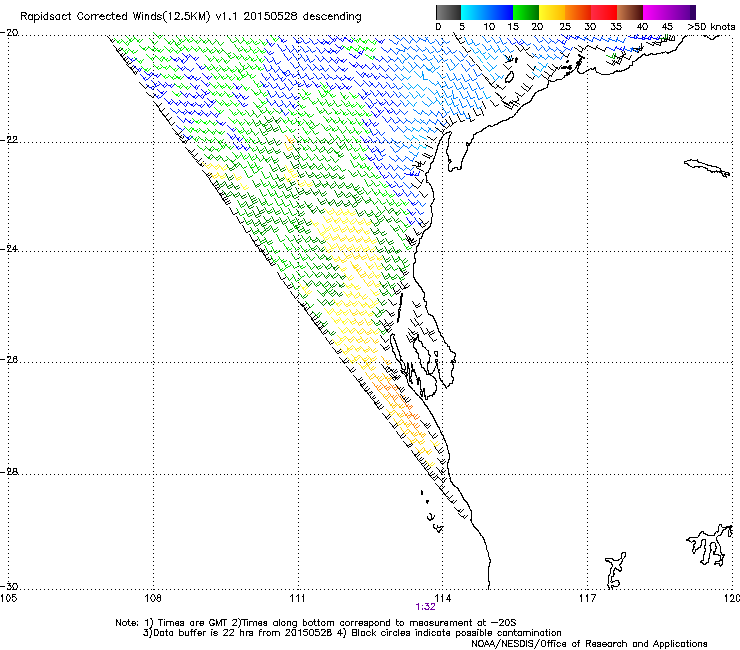The image size is (740, 650).
Task: Click the '-24' latitude axis label
Action: pos(9,249)
